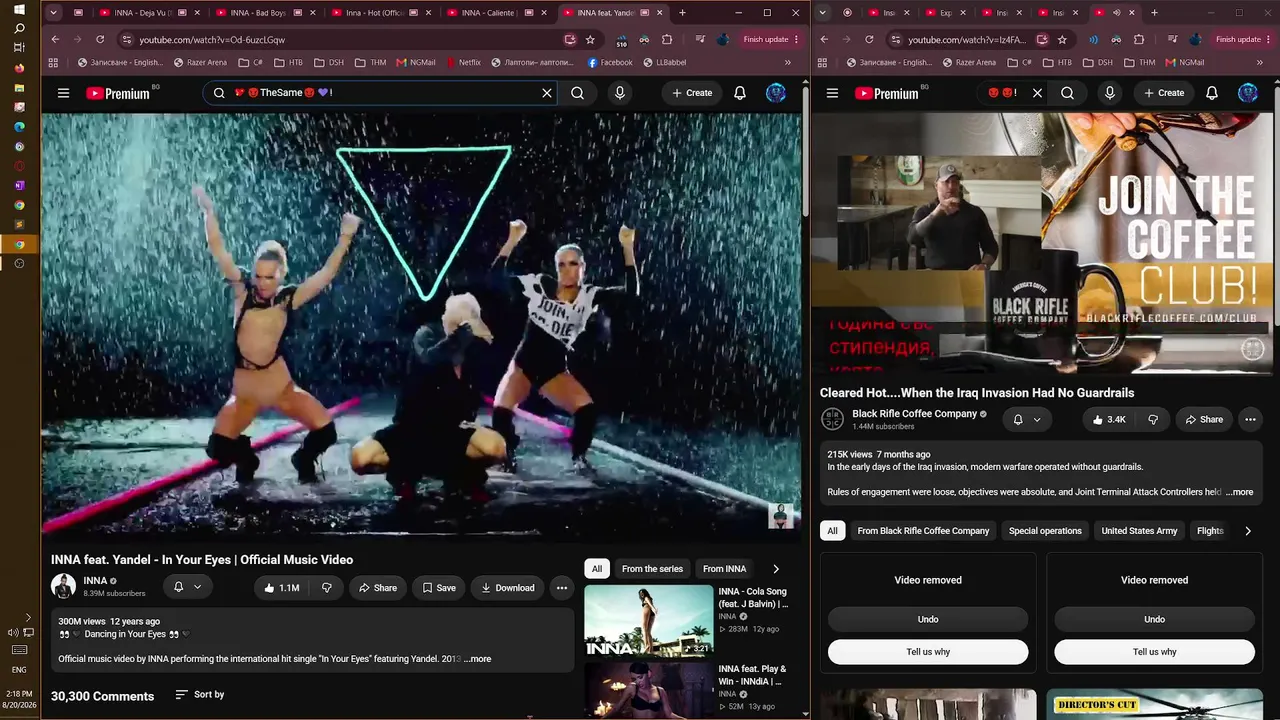
Task: Select the 'From the series' filter chip
Action: pyautogui.click(x=652, y=569)
